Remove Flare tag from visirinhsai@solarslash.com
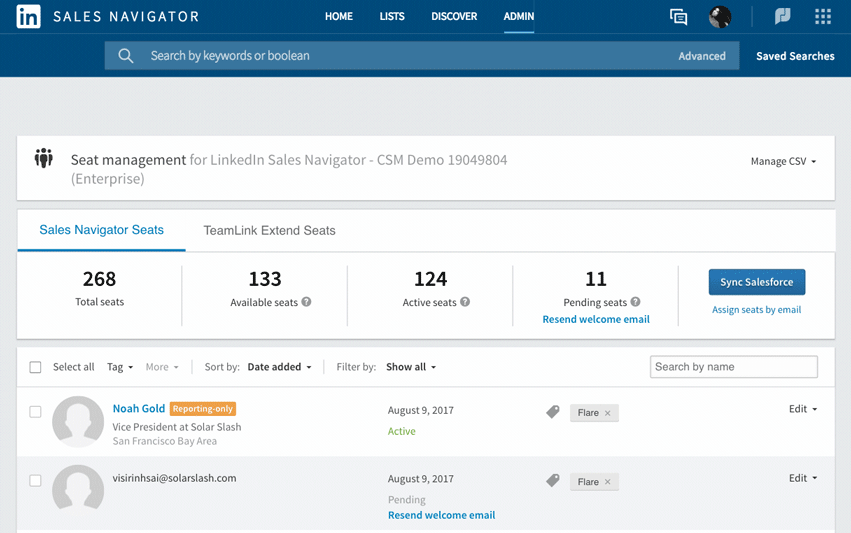This screenshot has height=533, width=851. [608, 482]
